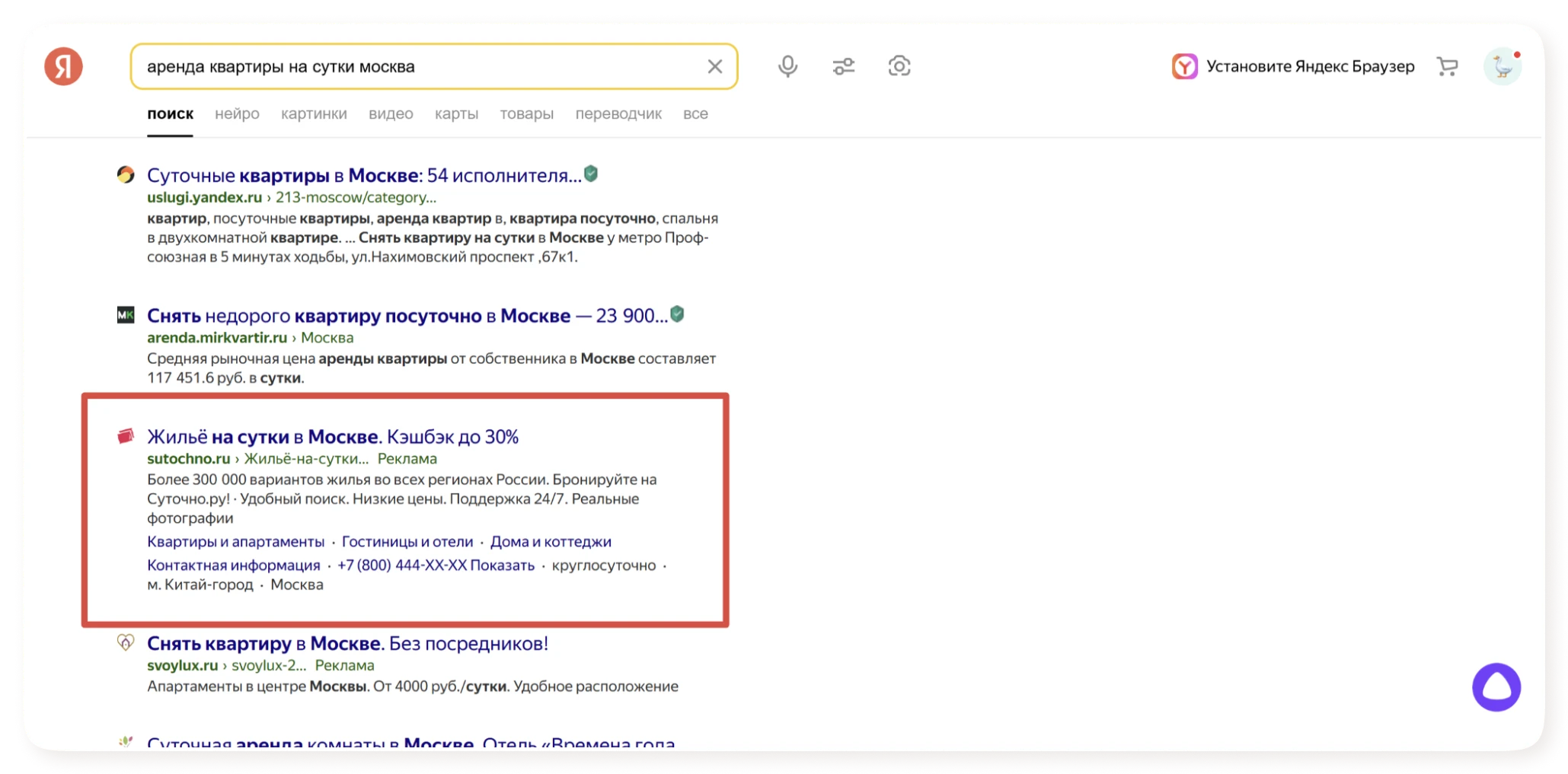The image size is (1568, 774).
Task: Open the user profile avatar
Action: click(x=1503, y=66)
